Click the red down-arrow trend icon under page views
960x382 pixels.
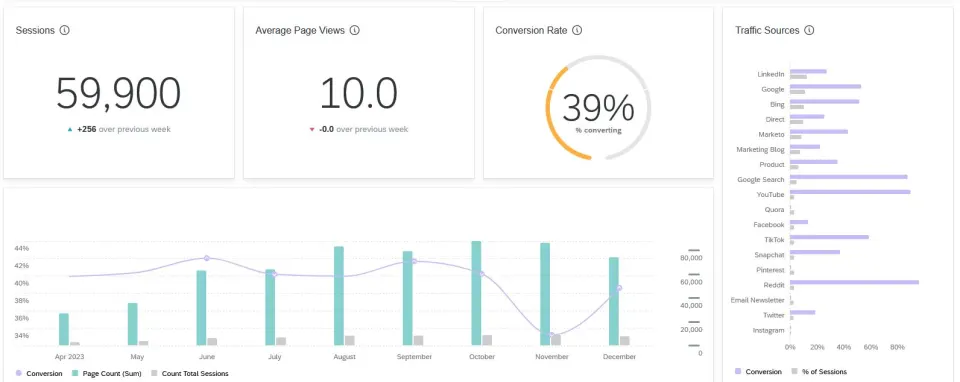coord(312,129)
